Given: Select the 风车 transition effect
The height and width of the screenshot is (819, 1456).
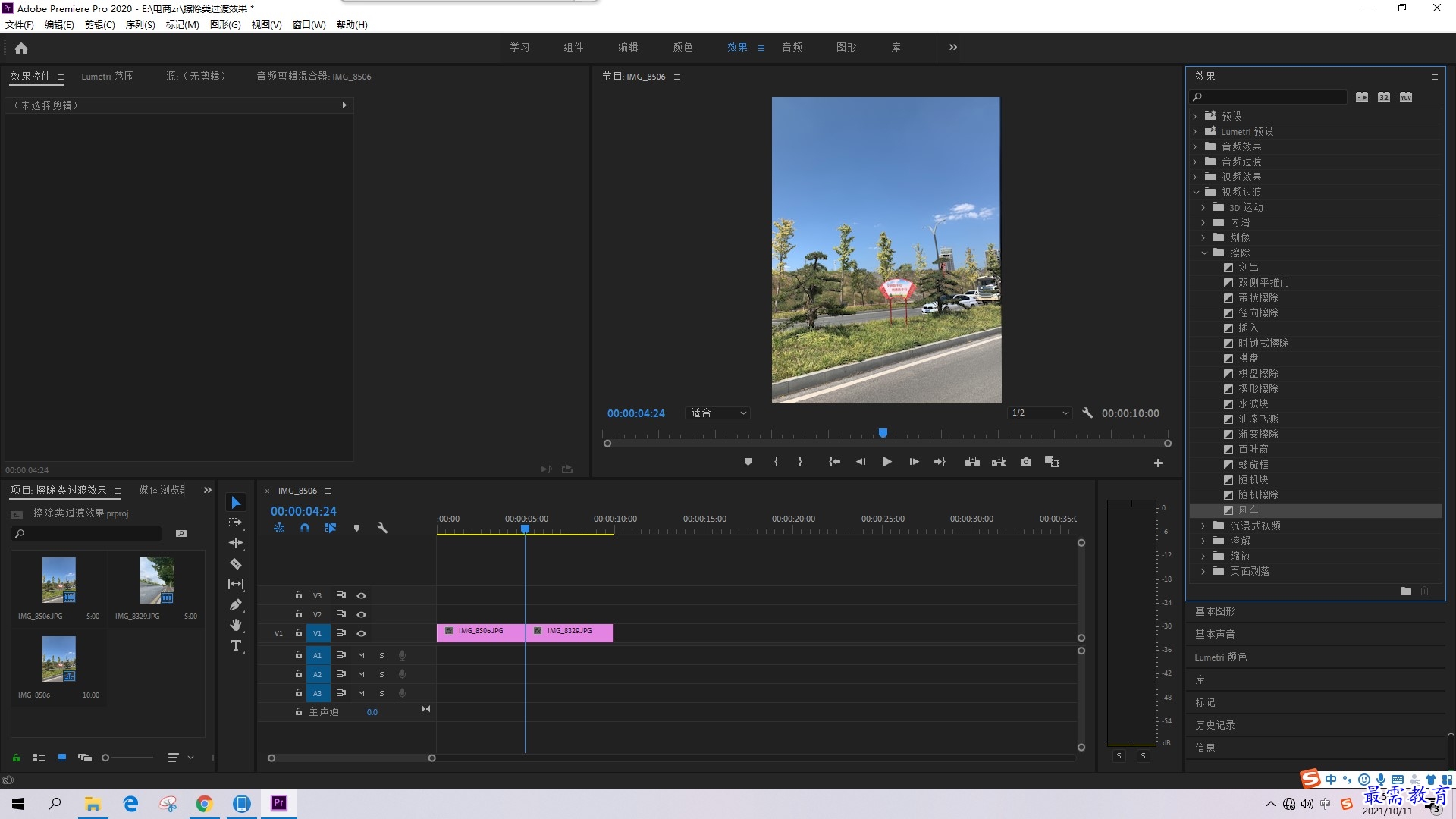Looking at the screenshot, I should tap(1247, 510).
